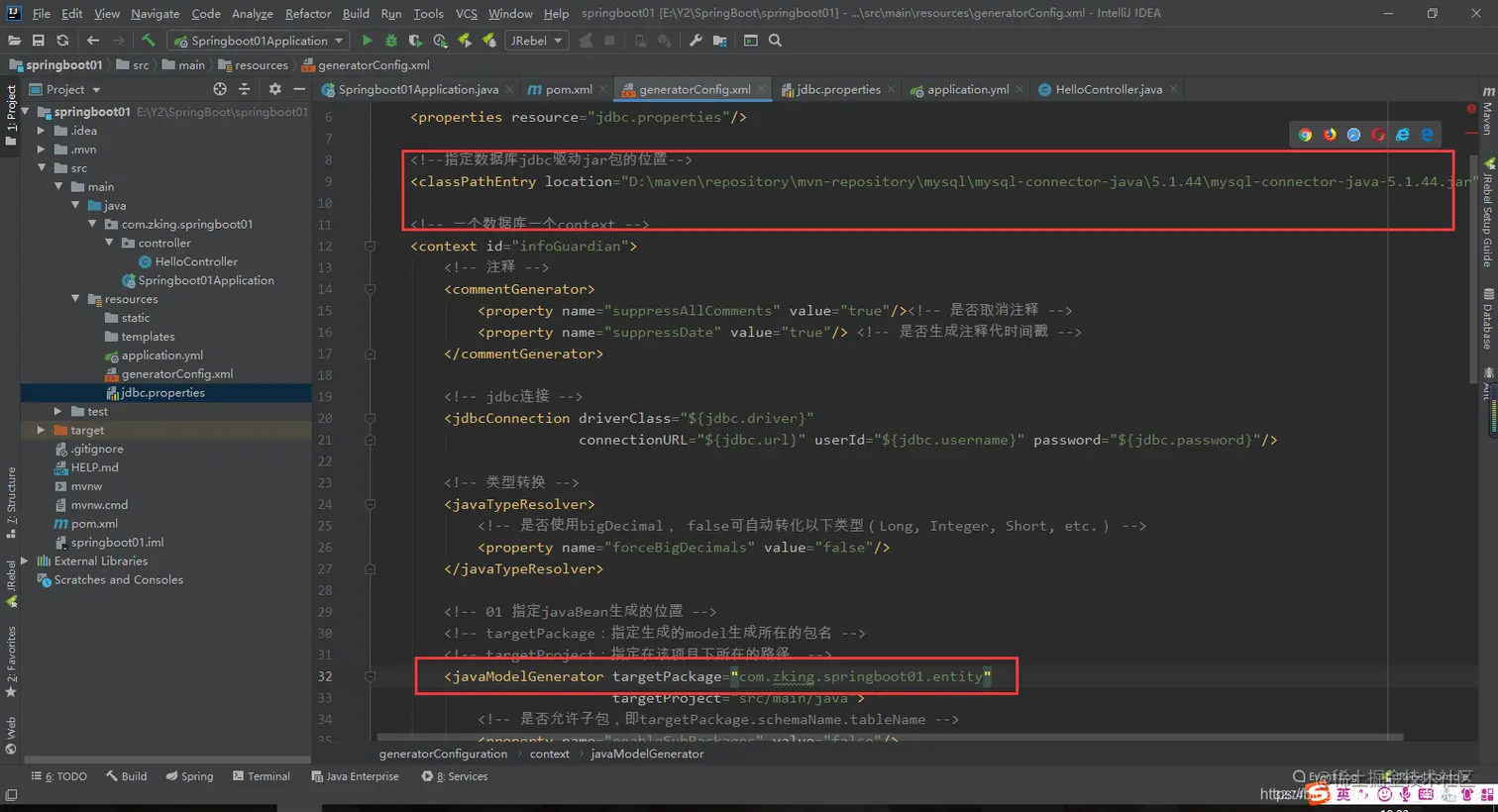Viewport: 1498px width, 812px height.
Task: Run Springboot01Application with the green play icon
Action: click(368, 41)
